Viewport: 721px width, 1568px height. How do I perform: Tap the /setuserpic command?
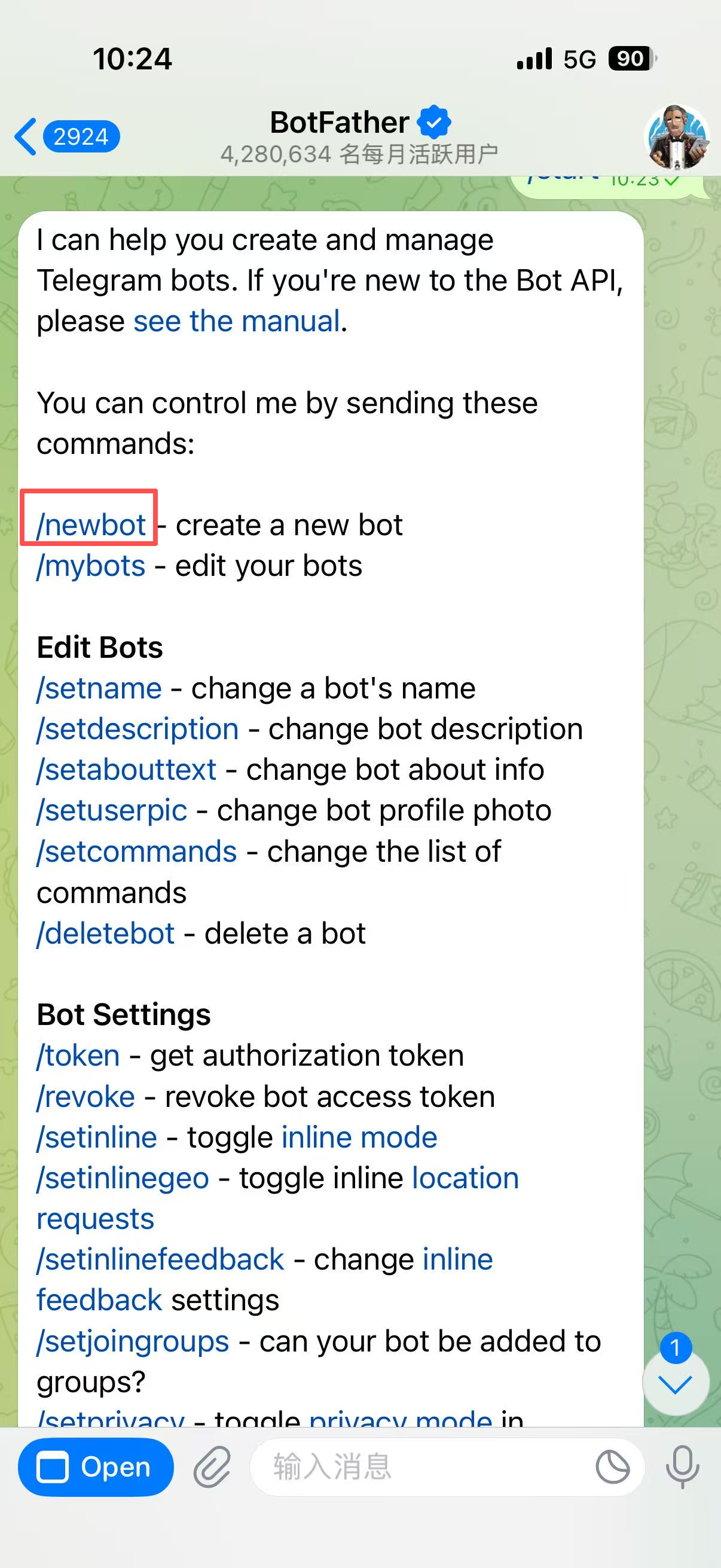pyautogui.click(x=112, y=811)
